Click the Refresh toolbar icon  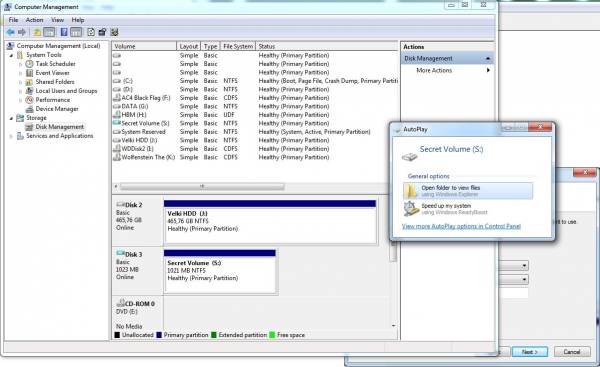(91, 32)
